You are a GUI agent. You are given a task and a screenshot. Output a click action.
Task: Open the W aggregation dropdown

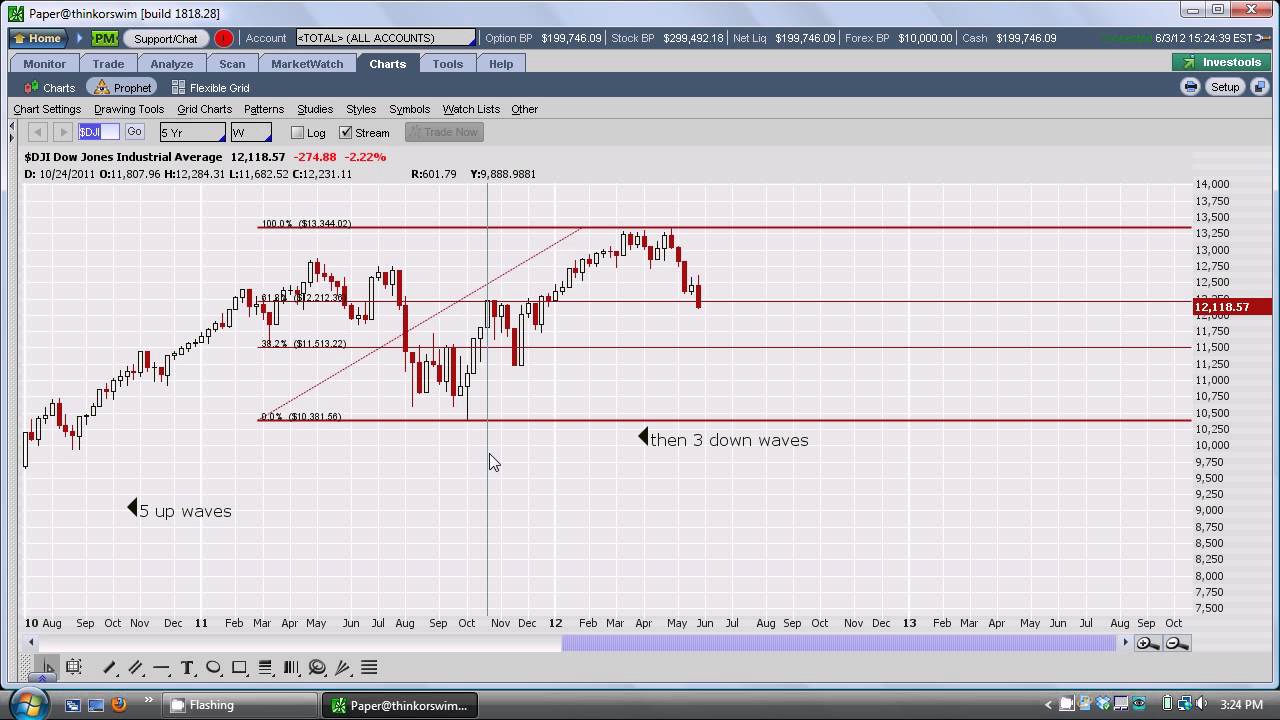pyautogui.click(x=251, y=132)
